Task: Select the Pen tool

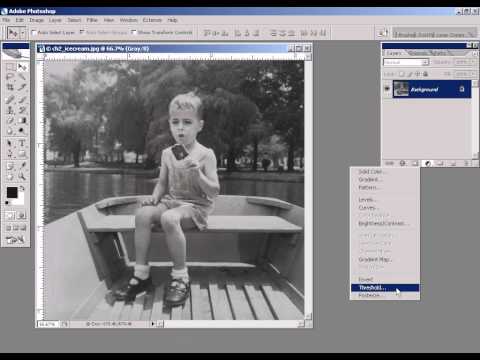Action: tap(10, 154)
